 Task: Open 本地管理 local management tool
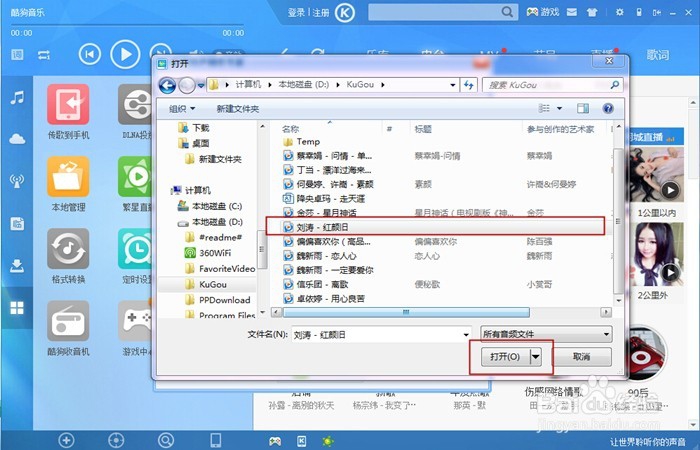click(68, 177)
